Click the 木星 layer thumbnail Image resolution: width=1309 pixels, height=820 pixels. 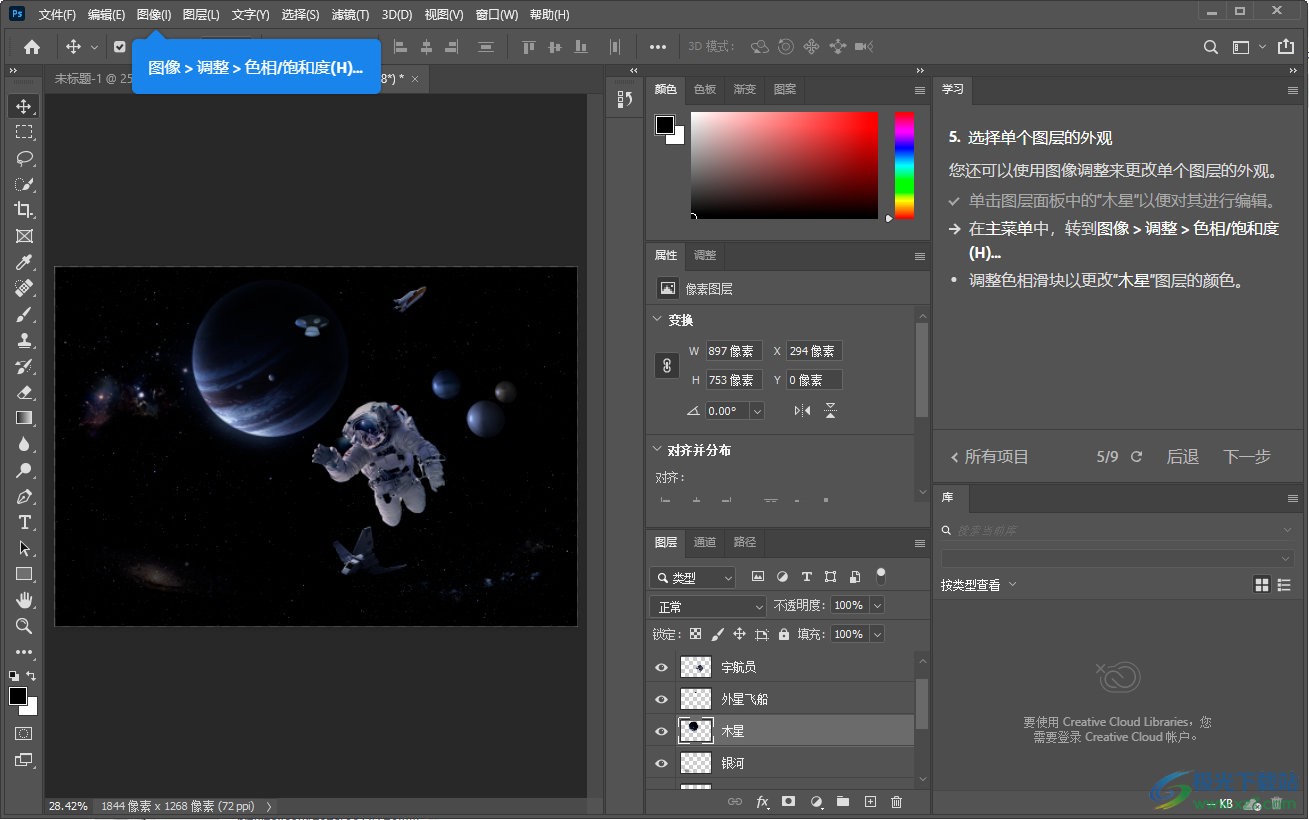coord(695,730)
